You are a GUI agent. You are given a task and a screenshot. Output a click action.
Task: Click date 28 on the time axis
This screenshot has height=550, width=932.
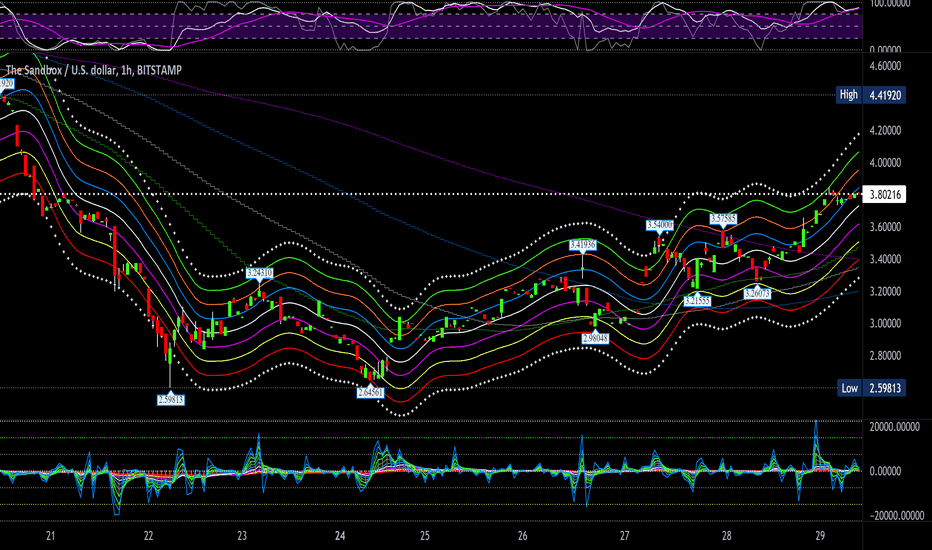pyautogui.click(x=727, y=536)
